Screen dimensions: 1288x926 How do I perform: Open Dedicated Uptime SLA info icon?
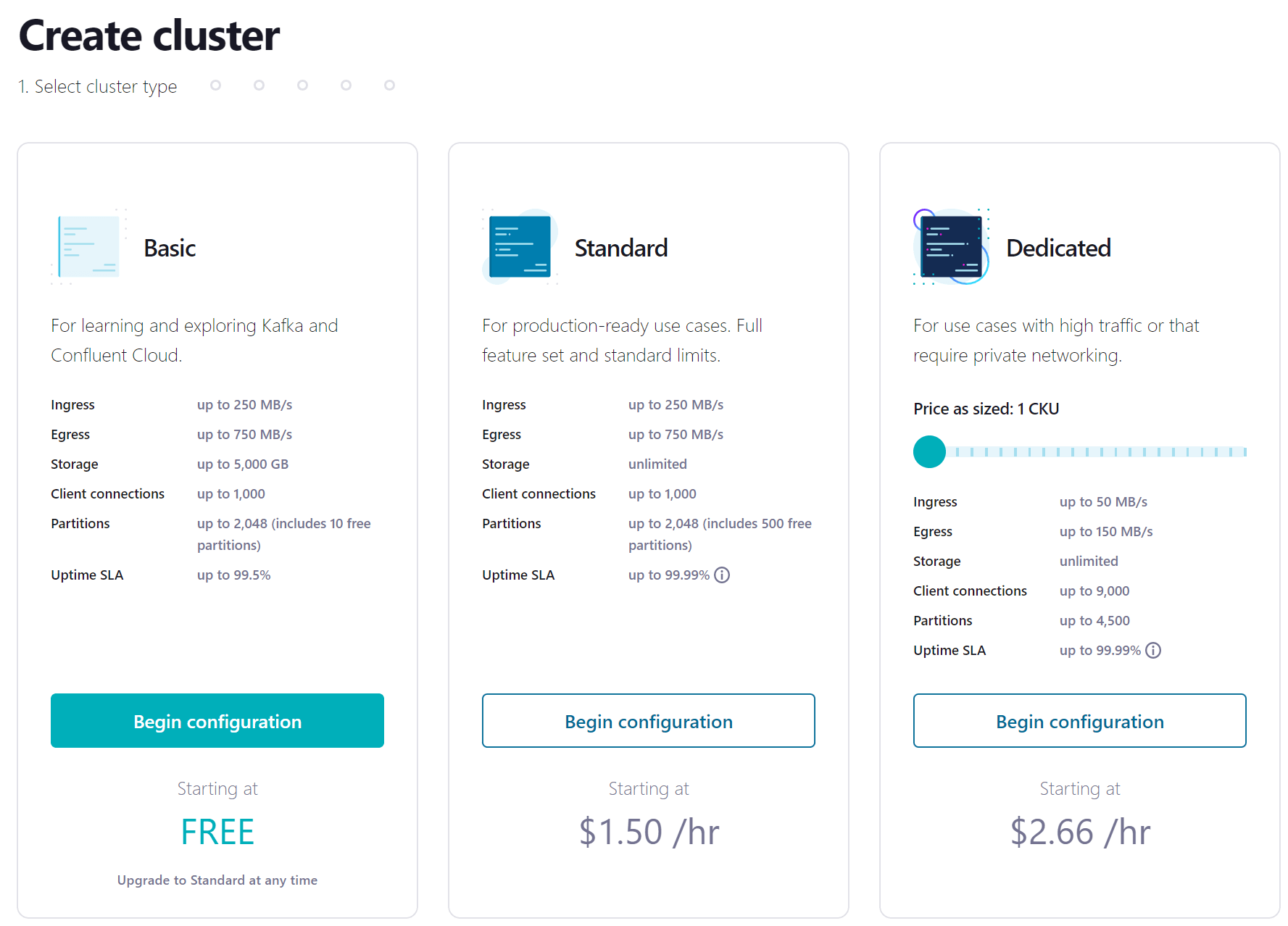1153,650
